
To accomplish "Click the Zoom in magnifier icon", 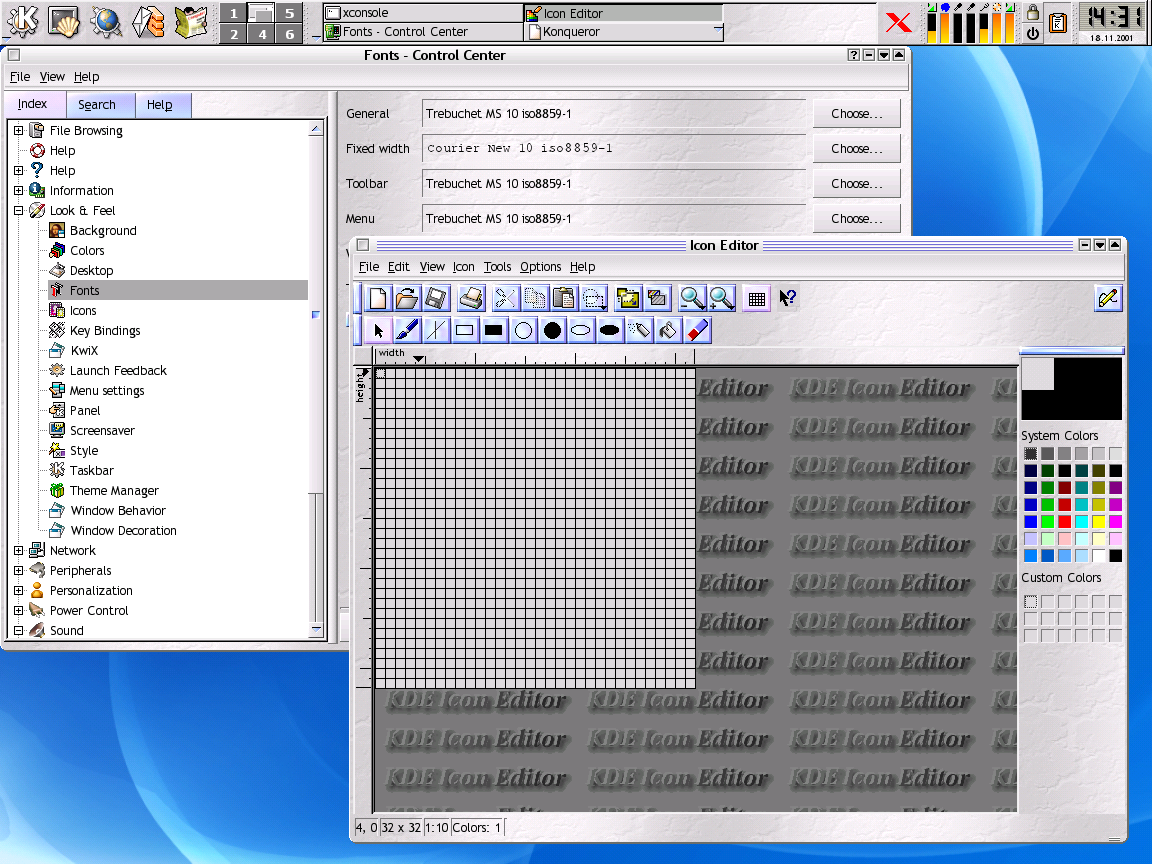I will tap(721, 298).
